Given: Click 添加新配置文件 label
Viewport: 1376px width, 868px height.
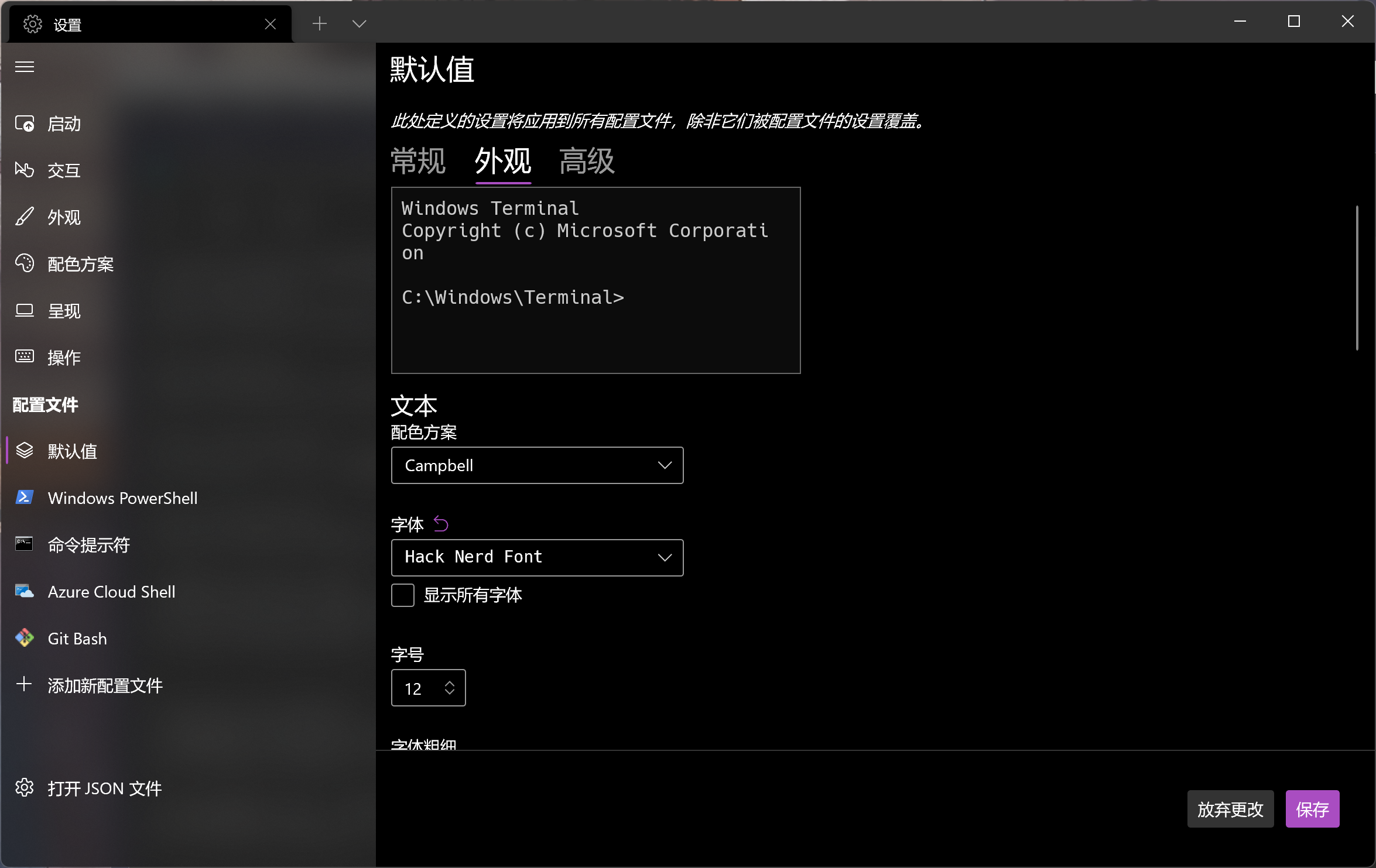Looking at the screenshot, I should click(105, 685).
